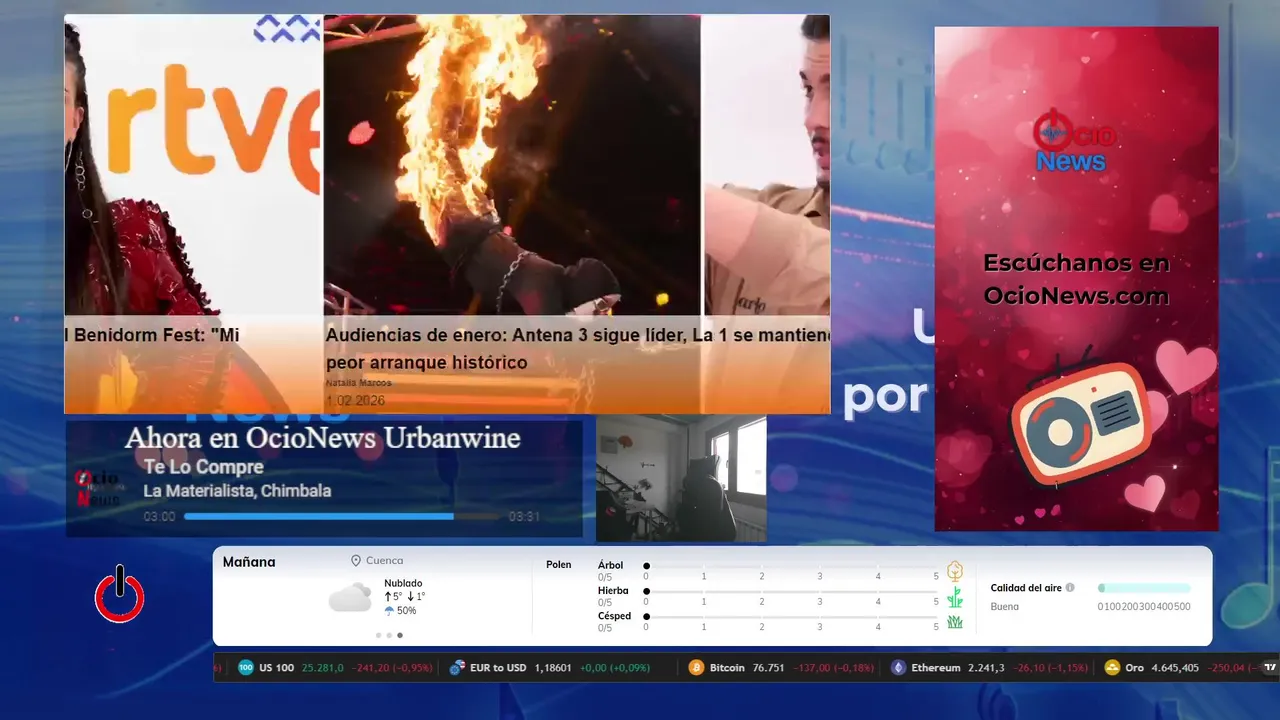Screen dimensions: 1280x720
Task: Click the total duration 03:31
Action: (524, 517)
